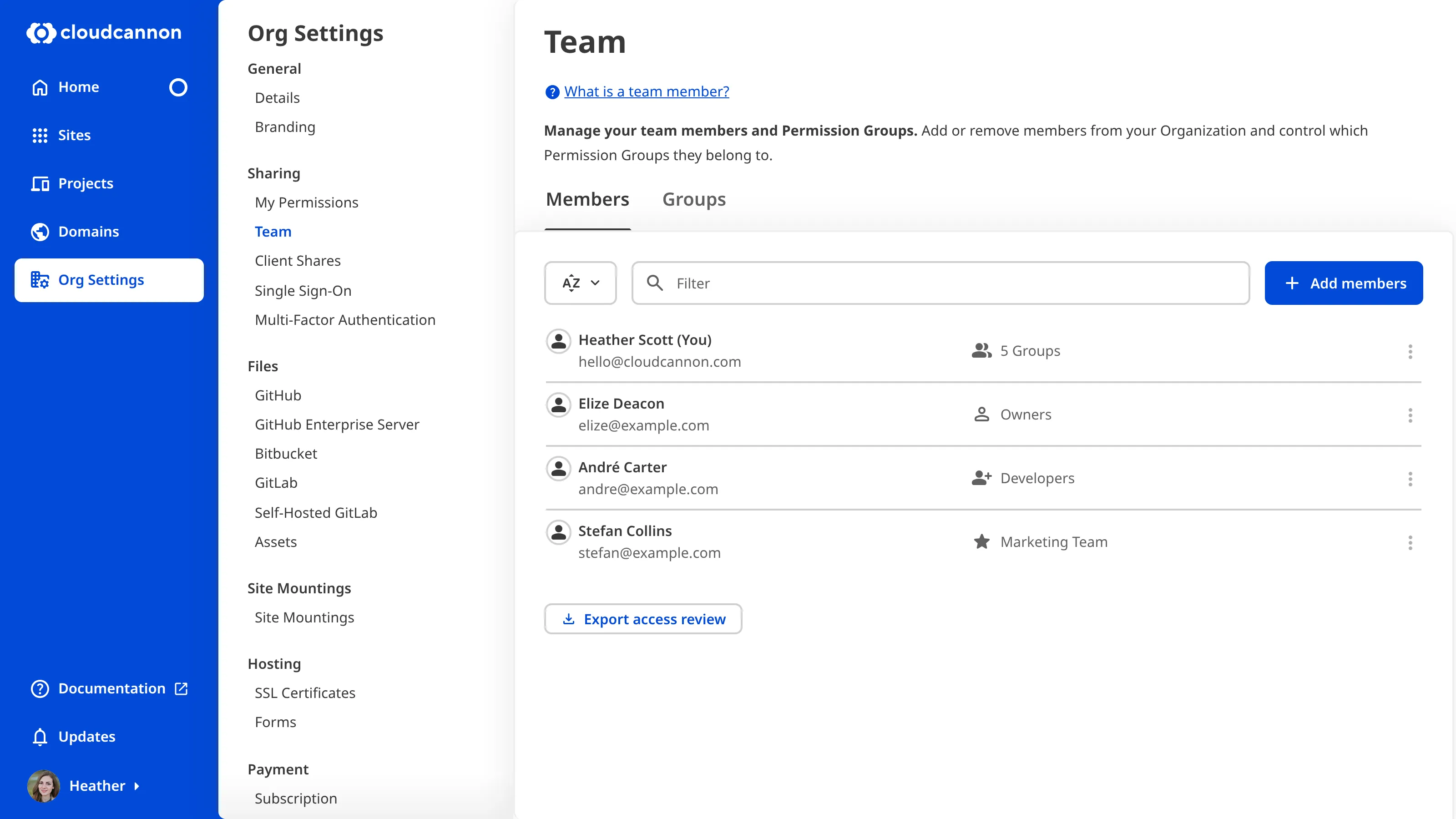The image size is (1456, 819).
Task: Click the Projects devices icon
Action: tap(40, 183)
